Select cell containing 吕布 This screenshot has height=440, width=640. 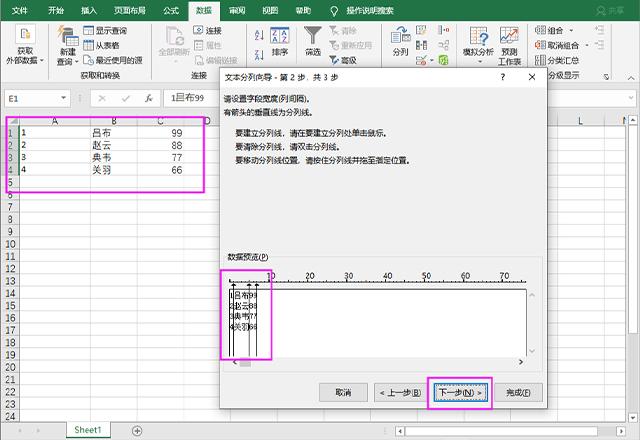click(113, 133)
